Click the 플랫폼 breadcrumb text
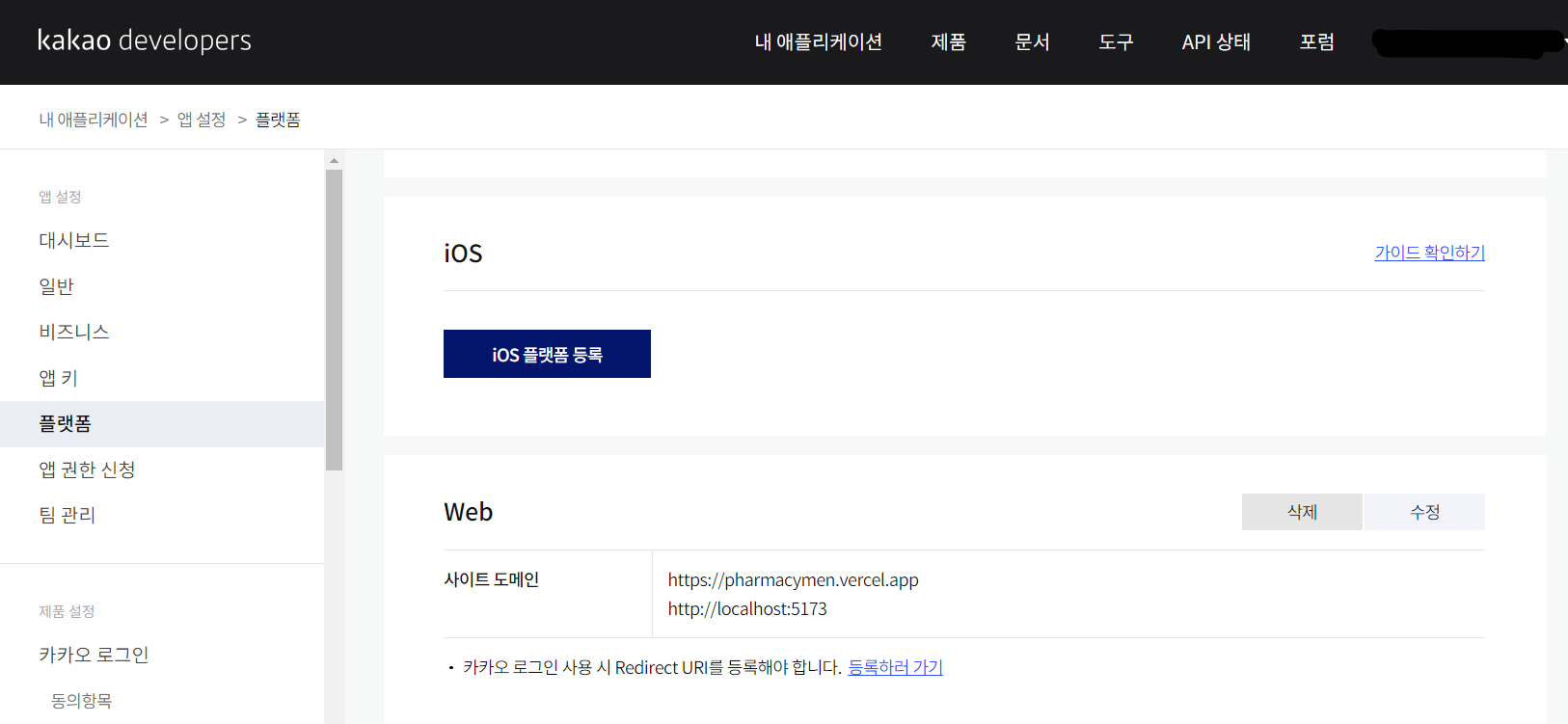Viewport: 1568px width, 724px height. point(278,120)
